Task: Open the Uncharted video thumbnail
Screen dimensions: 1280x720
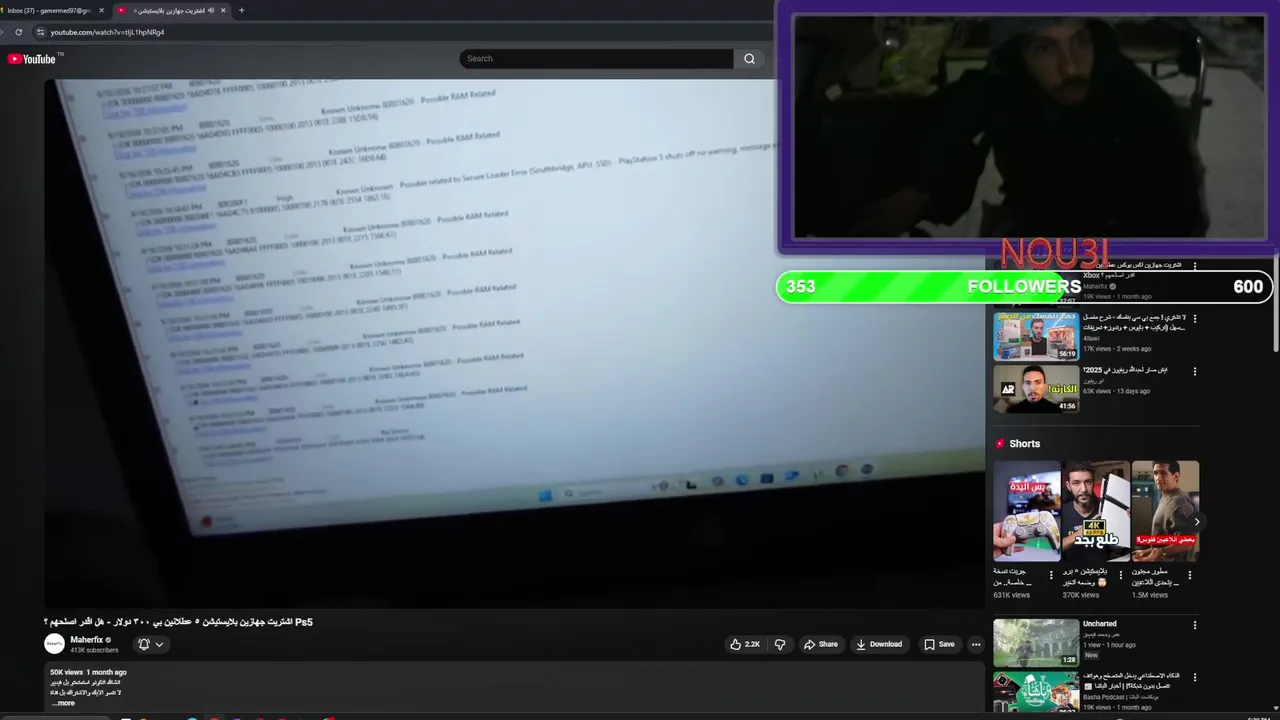Action: 1036,642
